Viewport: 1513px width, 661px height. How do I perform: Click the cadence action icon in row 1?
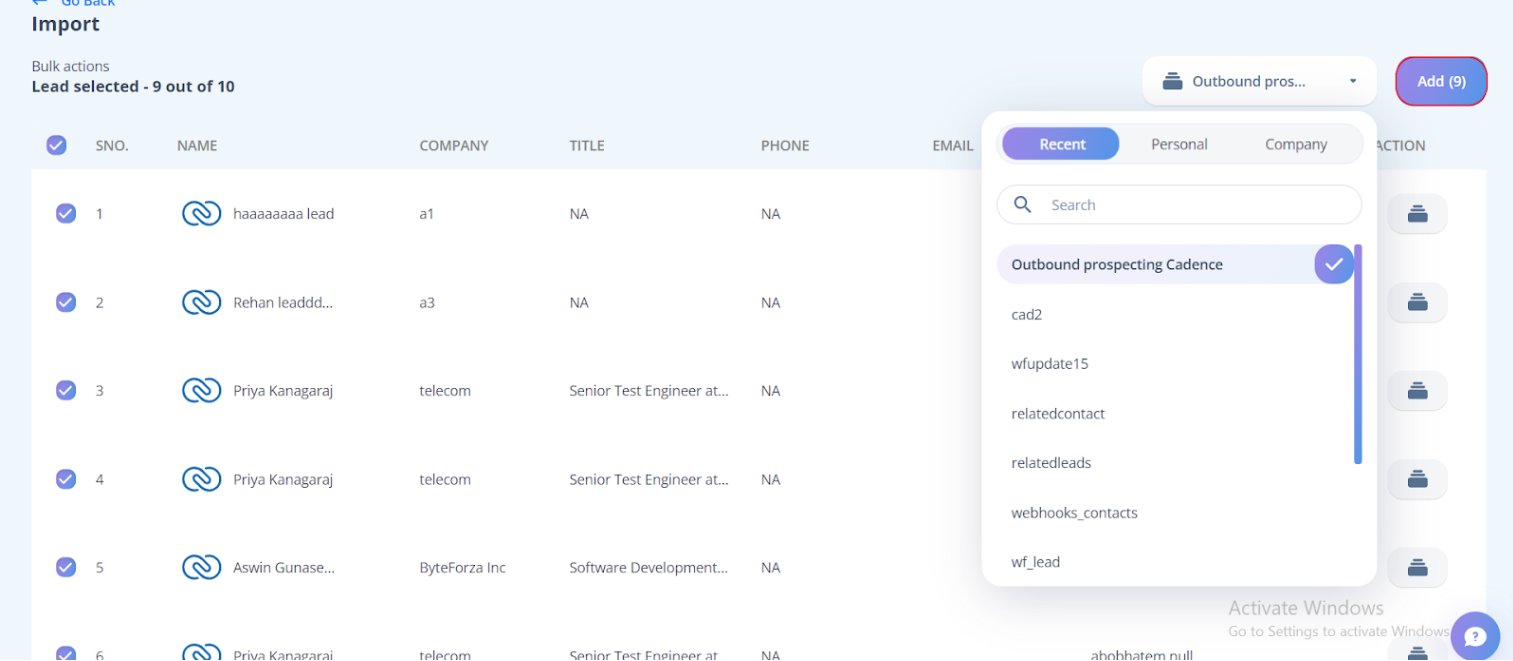click(1417, 213)
